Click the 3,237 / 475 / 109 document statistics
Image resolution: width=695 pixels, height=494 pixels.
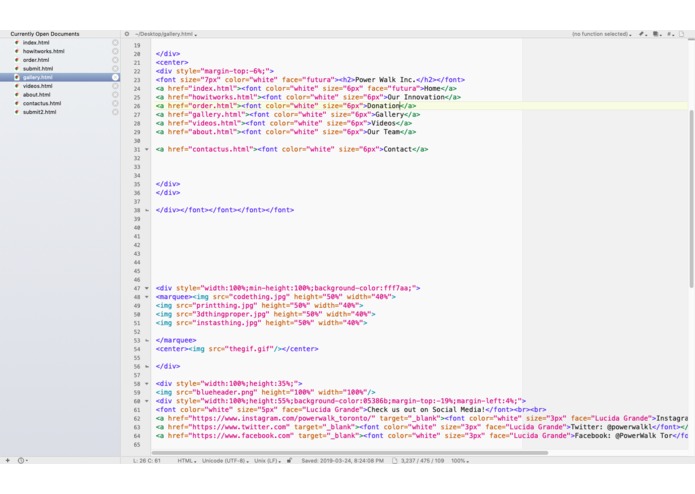[x=422, y=460]
